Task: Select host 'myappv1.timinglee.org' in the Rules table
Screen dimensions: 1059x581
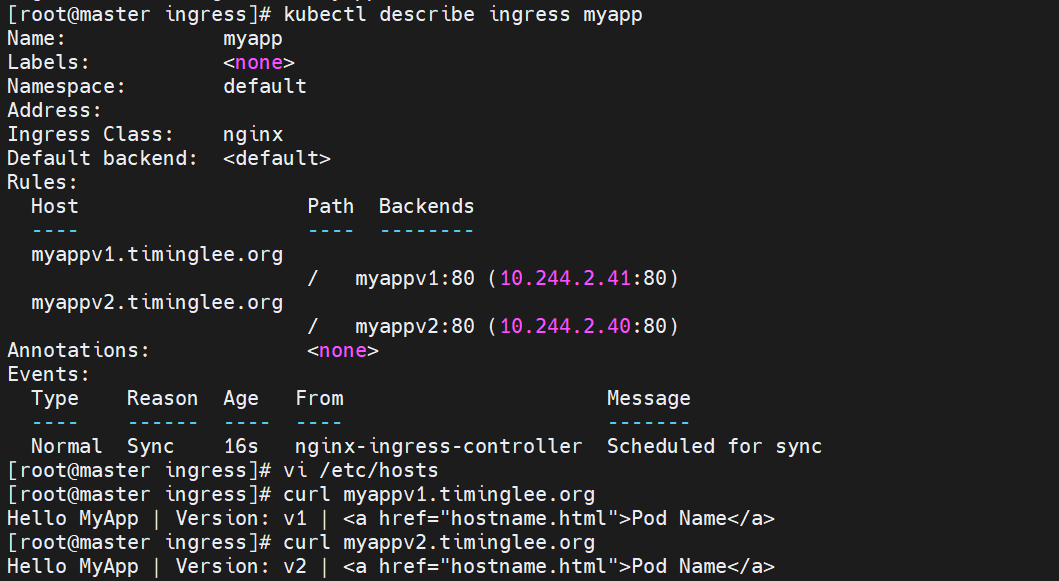Action: [x=157, y=254]
